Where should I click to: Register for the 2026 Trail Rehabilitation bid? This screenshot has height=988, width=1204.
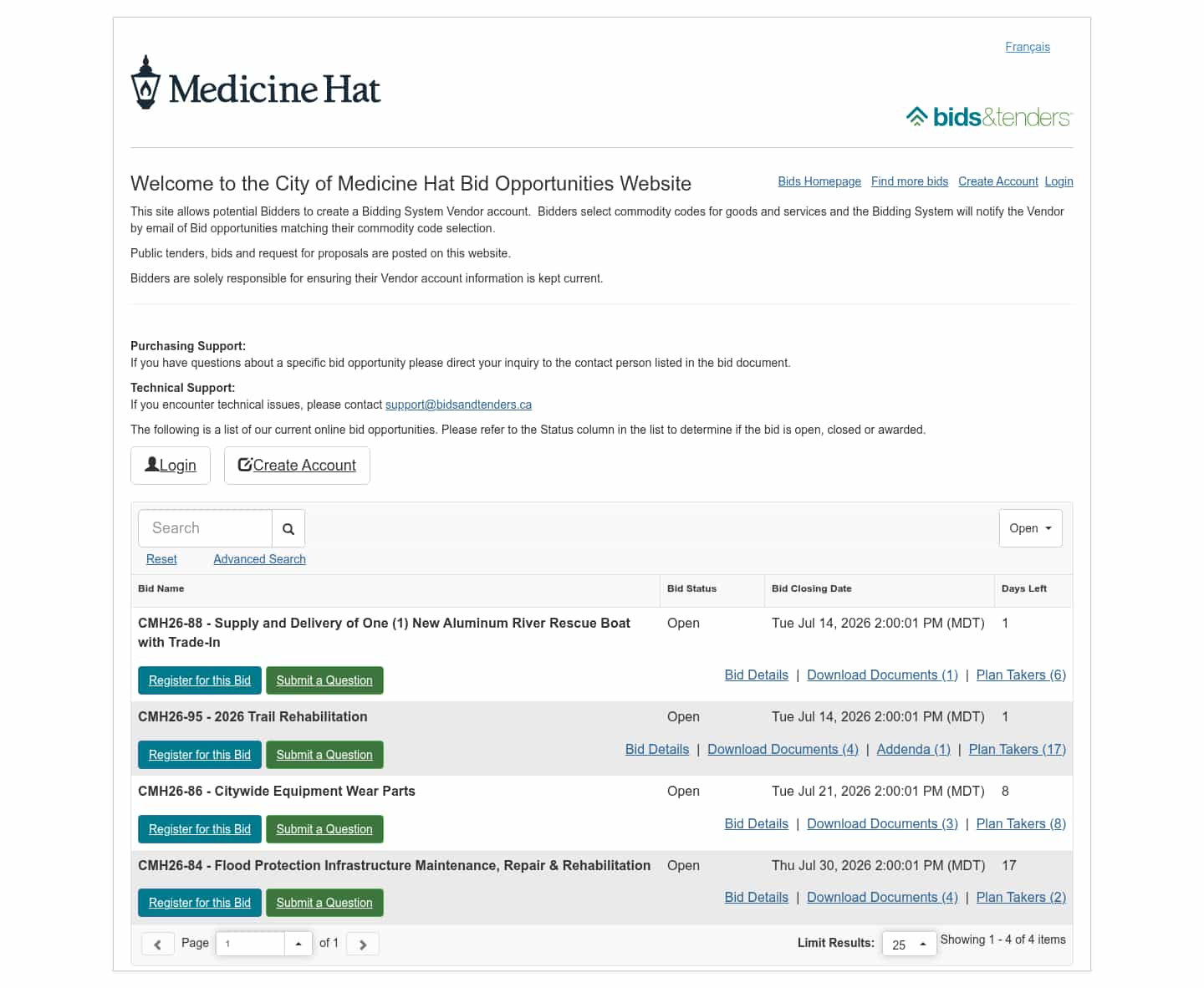tap(200, 755)
